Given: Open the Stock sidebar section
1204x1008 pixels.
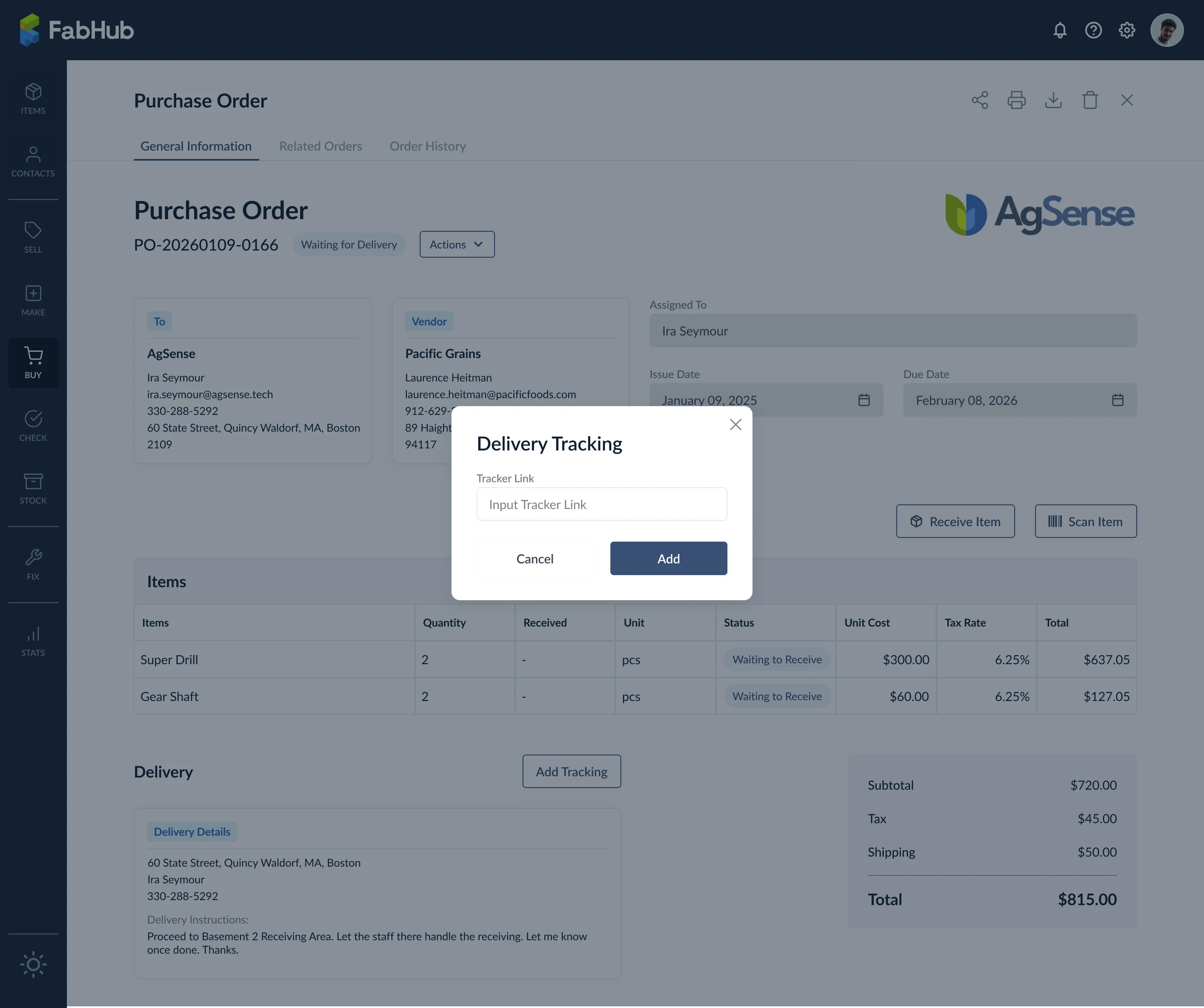Looking at the screenshot, I should (x=33, y=488).
